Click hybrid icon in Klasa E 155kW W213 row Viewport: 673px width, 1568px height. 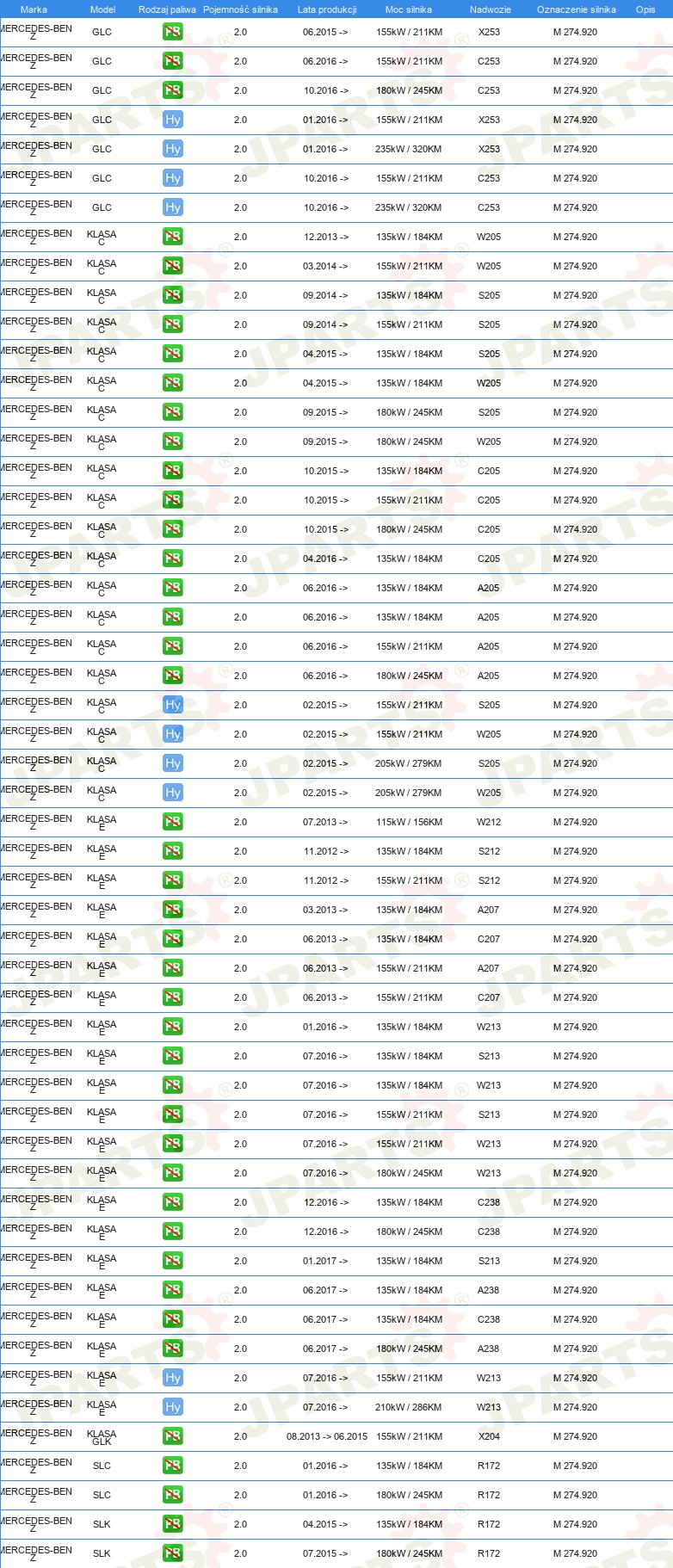point(172,1378)
